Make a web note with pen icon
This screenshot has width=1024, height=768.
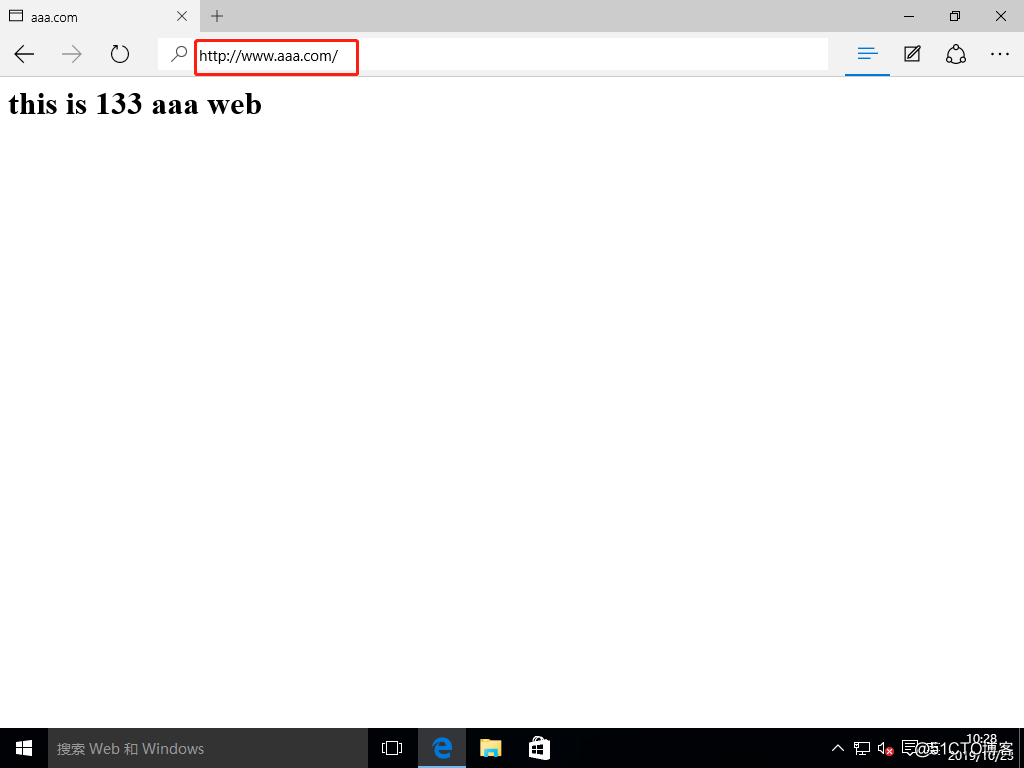(x=912, y=54)
